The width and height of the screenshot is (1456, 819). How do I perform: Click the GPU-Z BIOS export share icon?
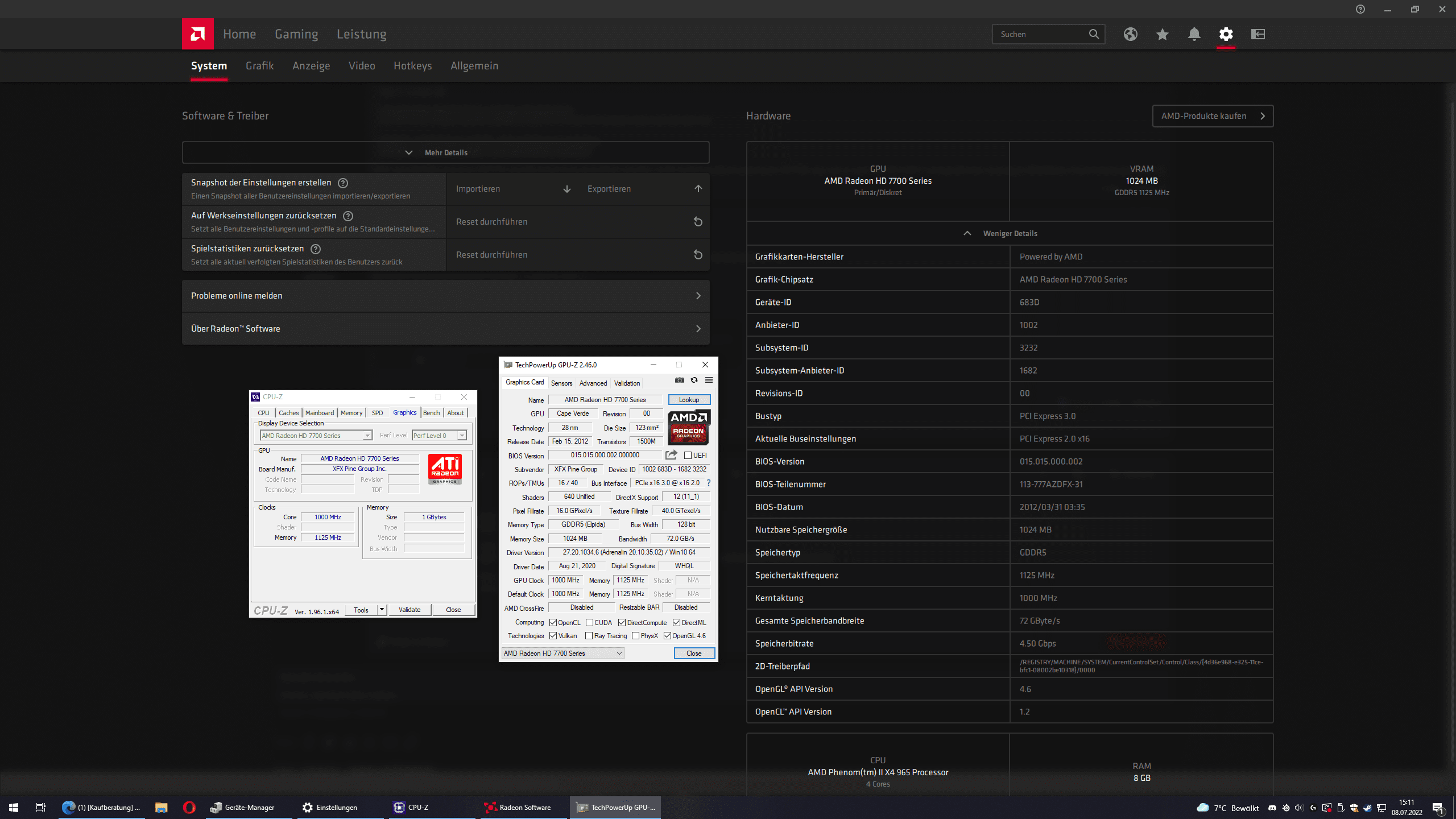click(671, 455)
